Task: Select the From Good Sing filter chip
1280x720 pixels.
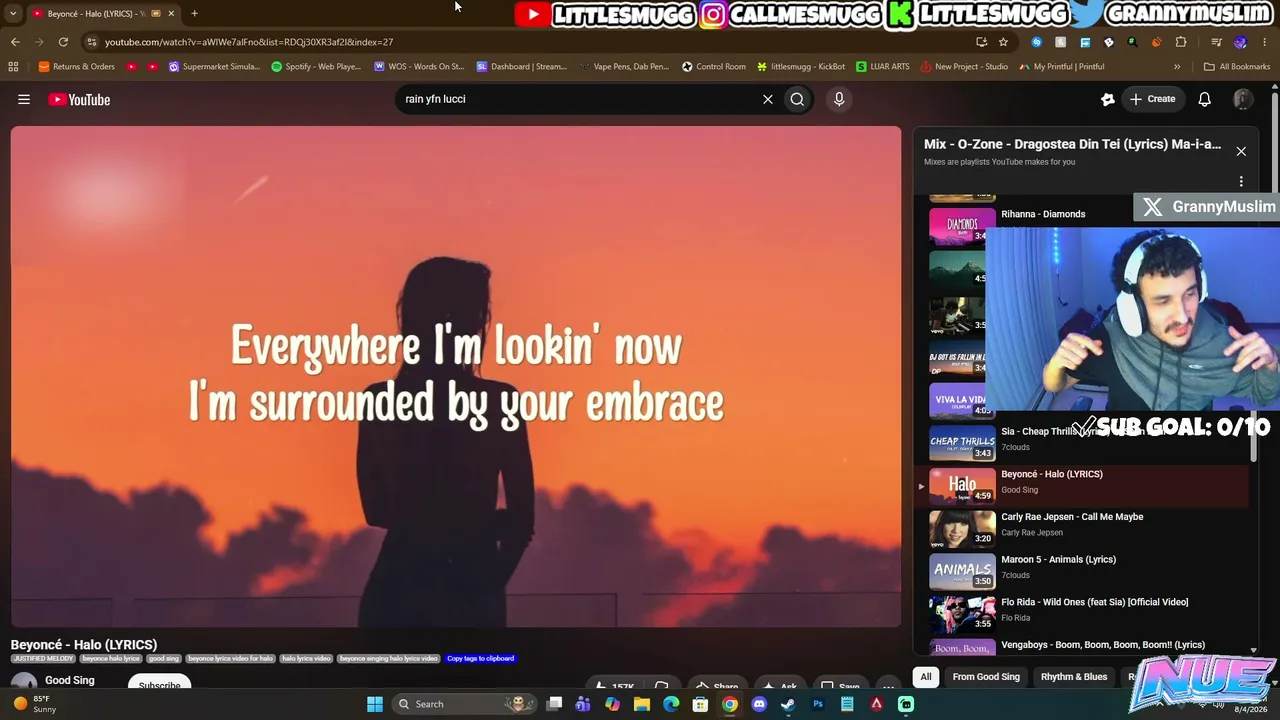Action: point(986,677)
